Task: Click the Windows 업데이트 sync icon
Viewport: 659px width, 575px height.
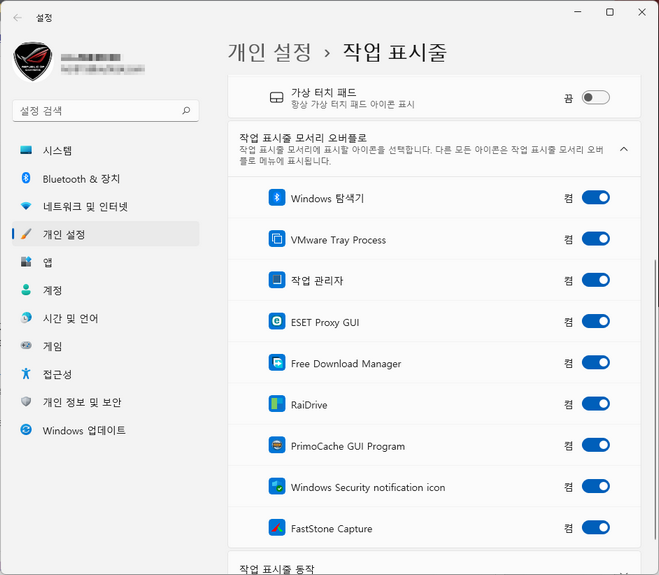Action: 26,430
